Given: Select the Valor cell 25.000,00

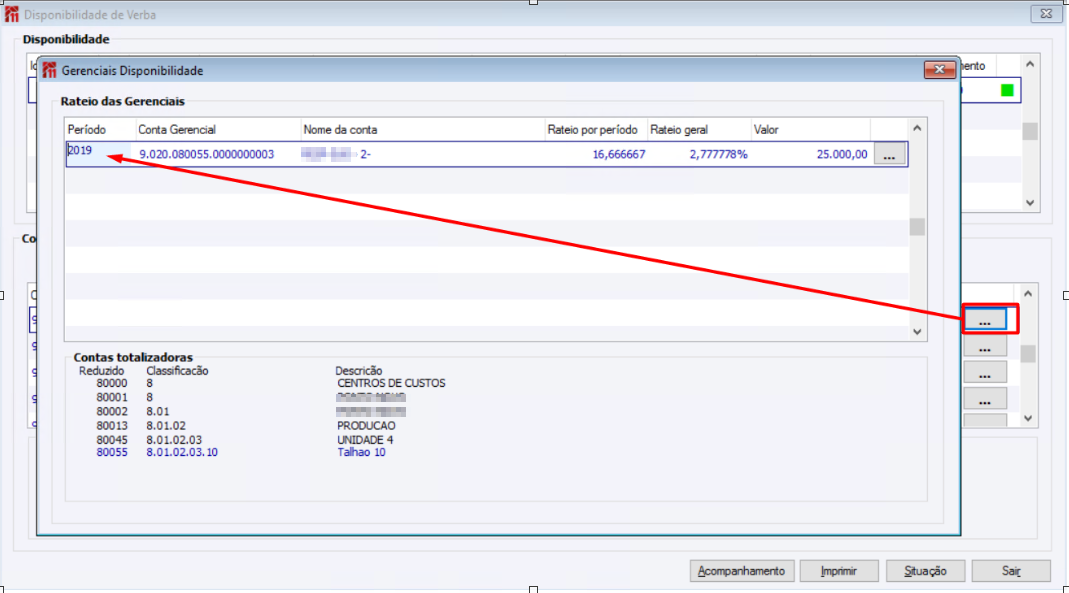Looking at the screenshot, I should (842, 154).
